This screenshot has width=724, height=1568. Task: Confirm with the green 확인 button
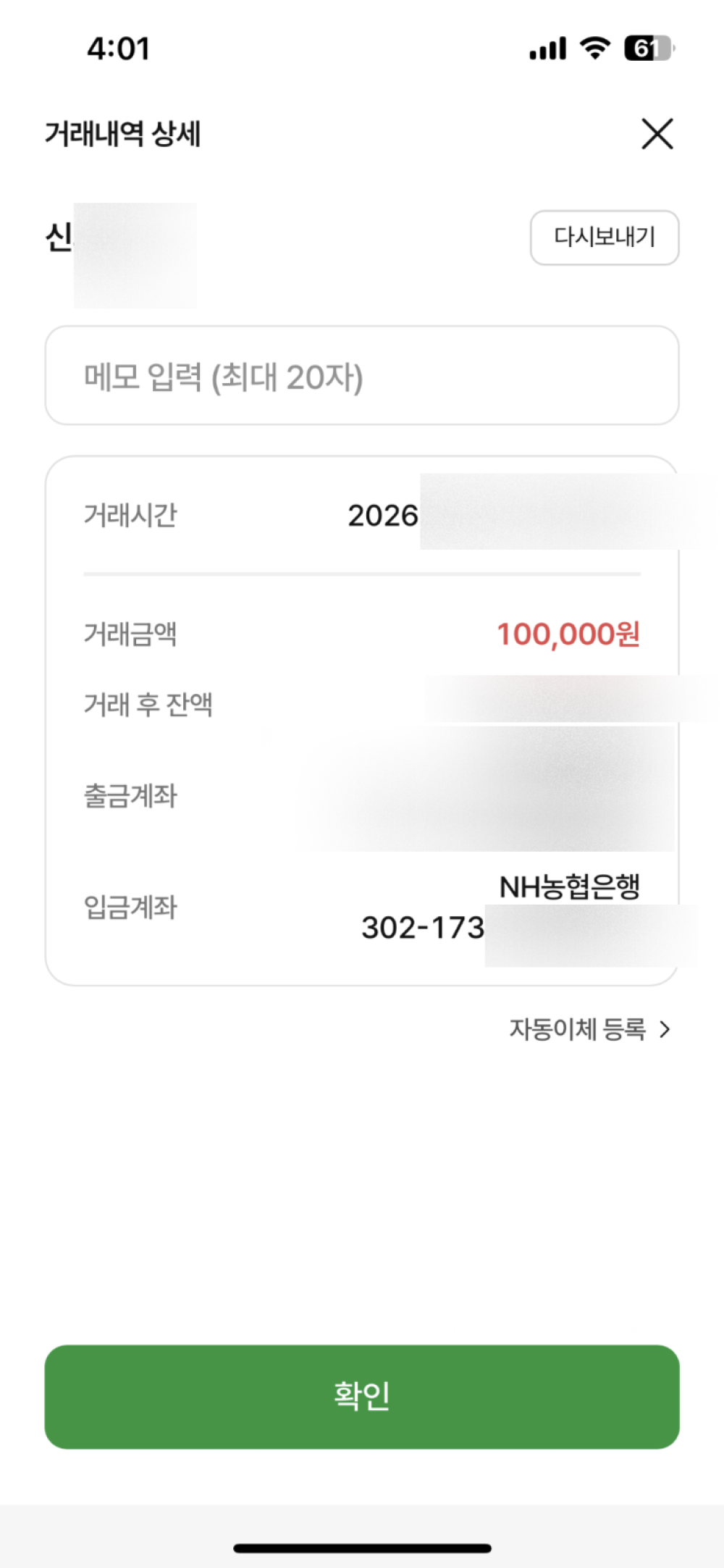(x=362, y=1396)
